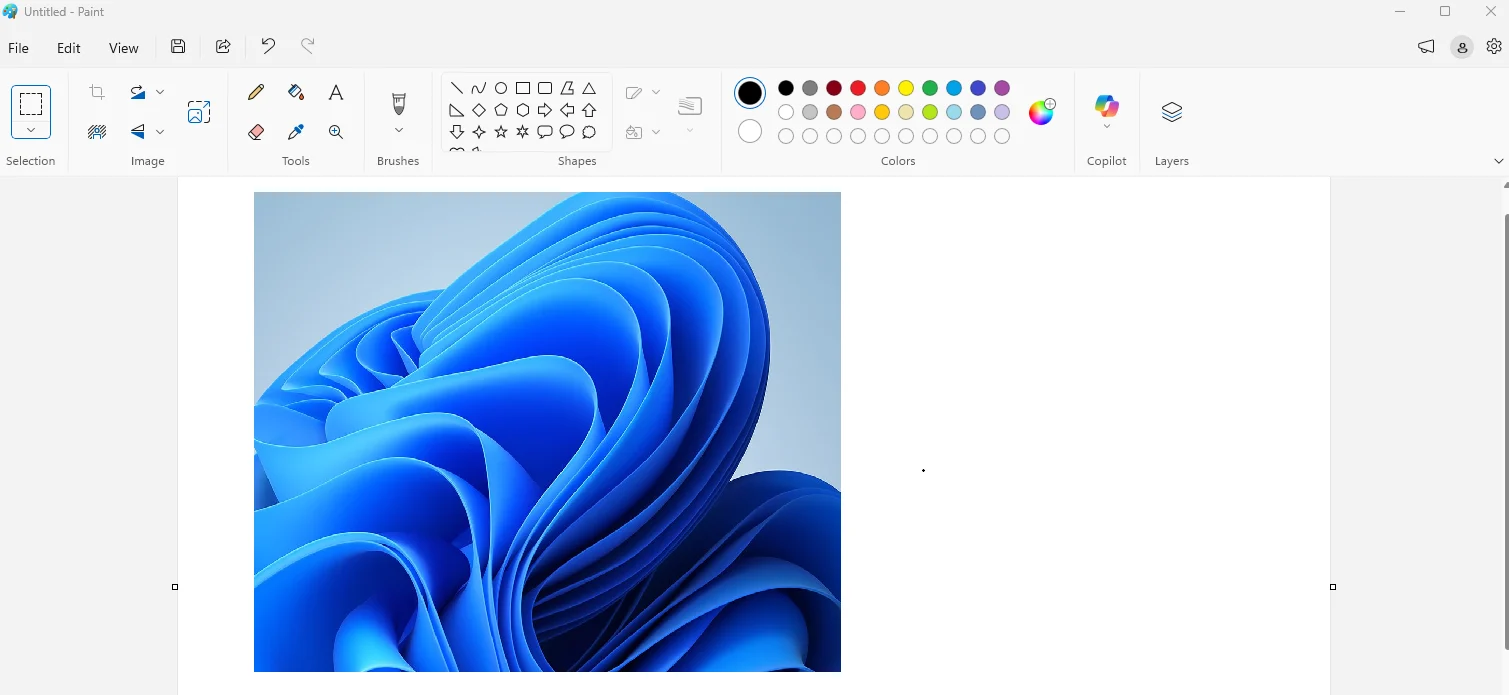Image resolution: width=1509 pixels, height=695 pixels.
Task: Pick the Pentagon shape
Action: tap(501, 110)
